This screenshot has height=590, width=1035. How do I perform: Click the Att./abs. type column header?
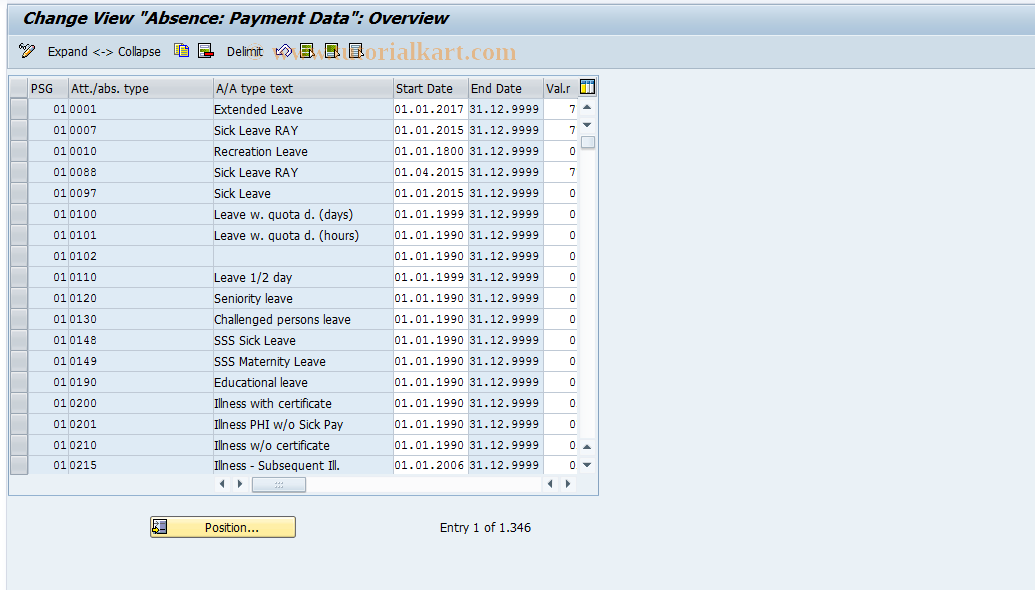pyautogui.click(x=141, y=88)
